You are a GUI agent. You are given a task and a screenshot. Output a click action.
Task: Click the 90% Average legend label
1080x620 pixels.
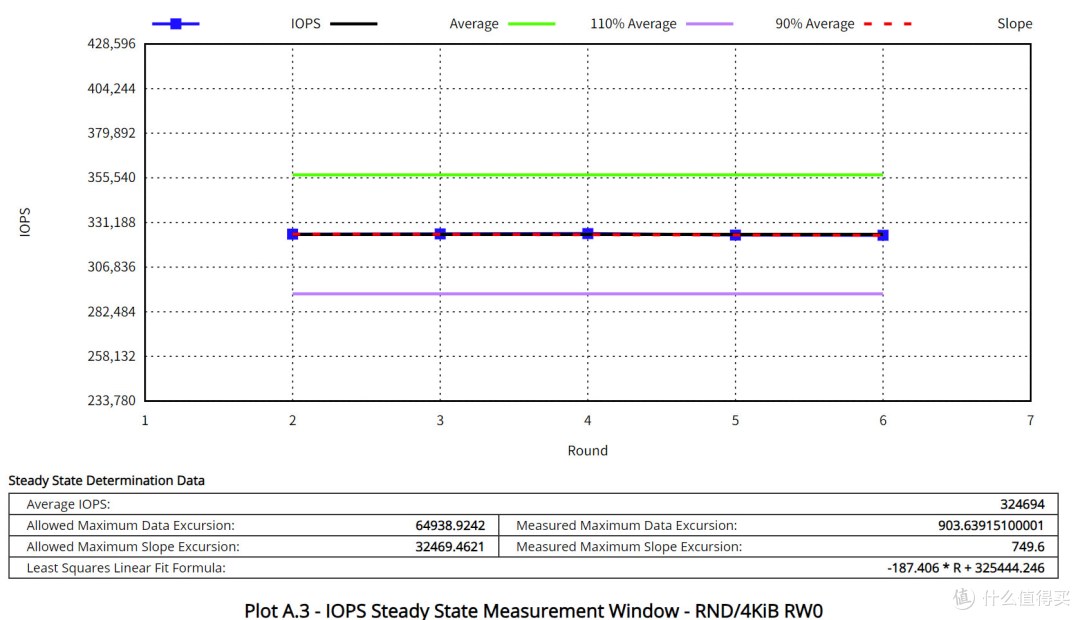click(x=815, y=23)
